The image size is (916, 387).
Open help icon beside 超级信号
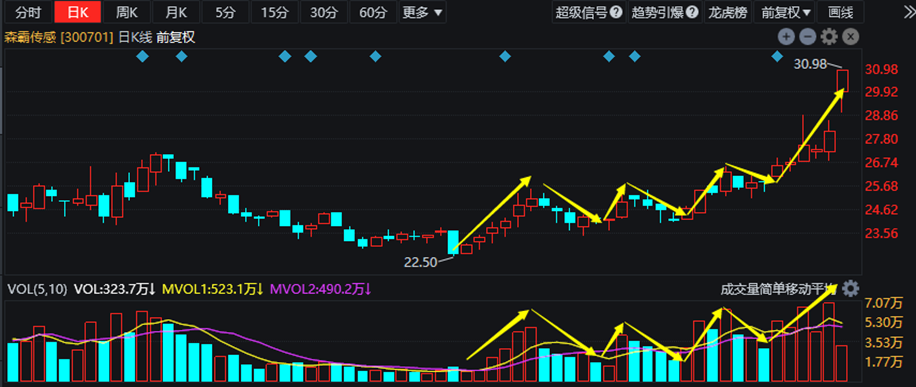(616, 12)
